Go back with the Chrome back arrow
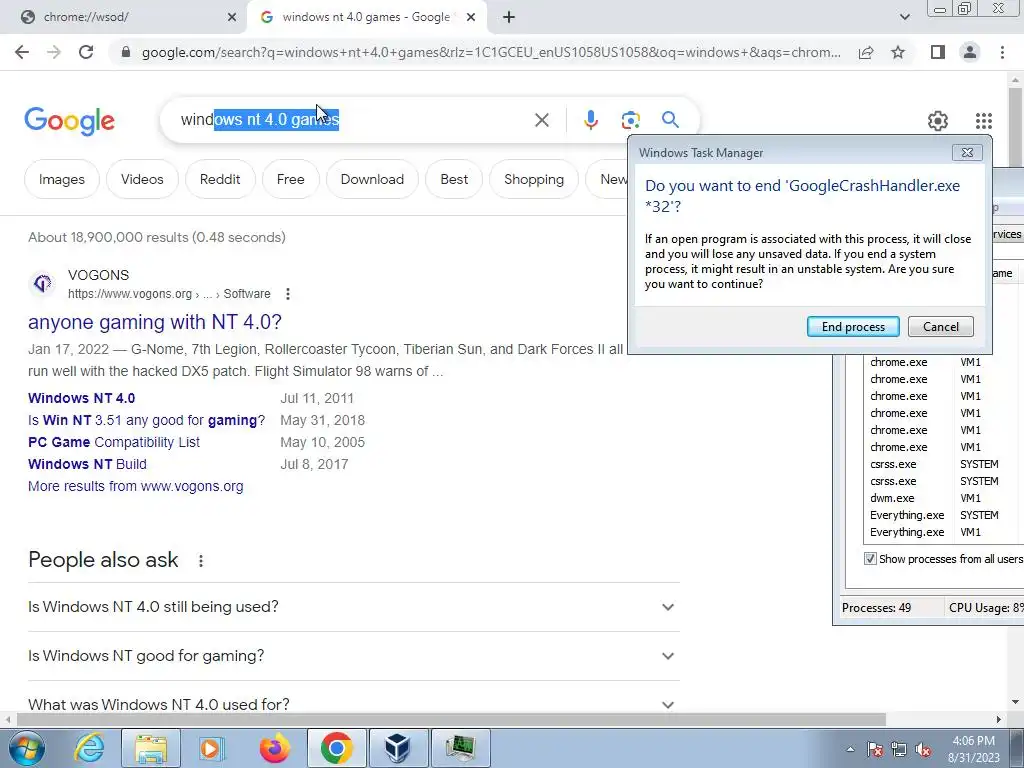The width and height of the screenshot is (1024, 768). coord(22,52)
